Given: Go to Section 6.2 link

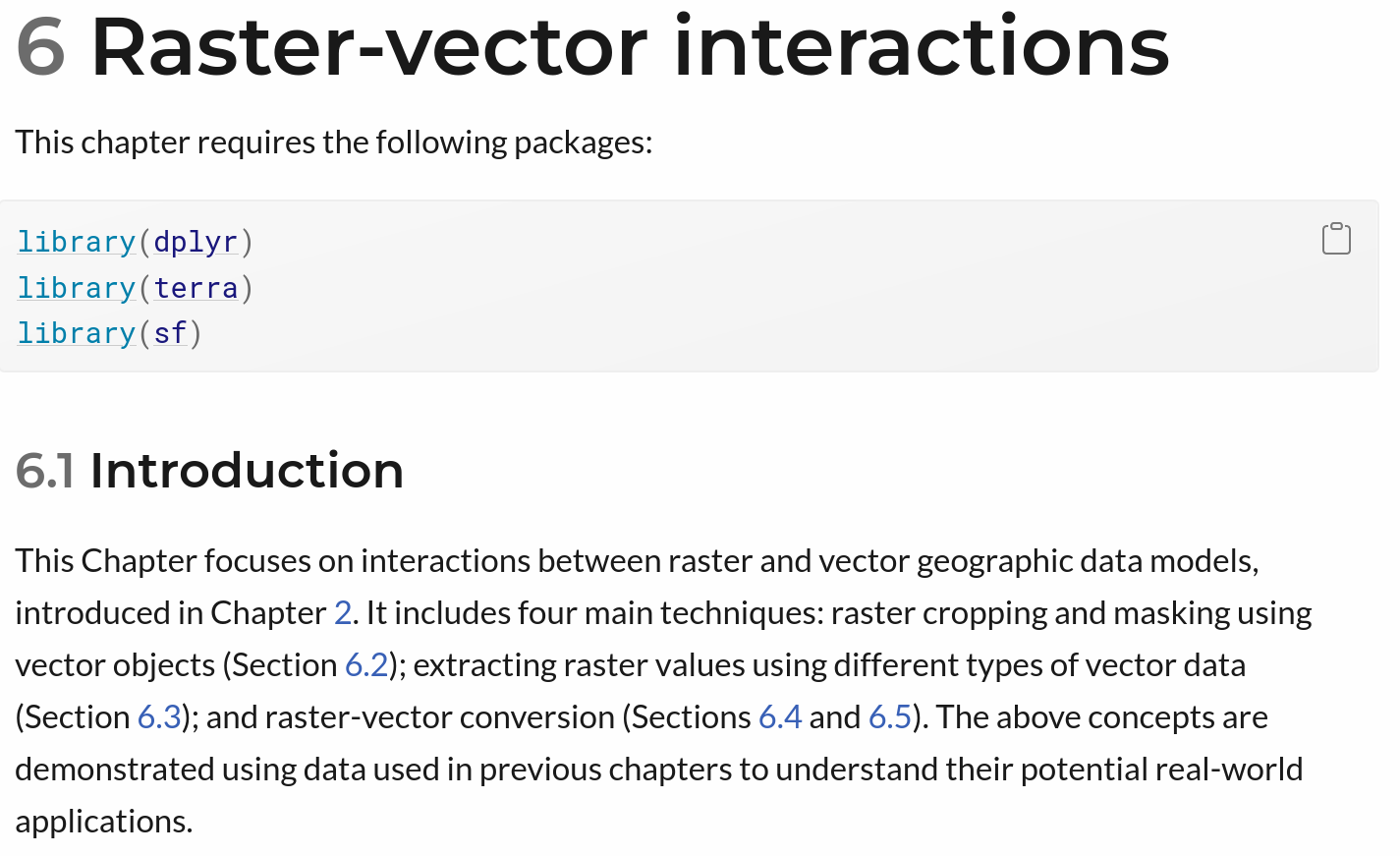Looking at the screenshot, I should [x=366, y=665].
